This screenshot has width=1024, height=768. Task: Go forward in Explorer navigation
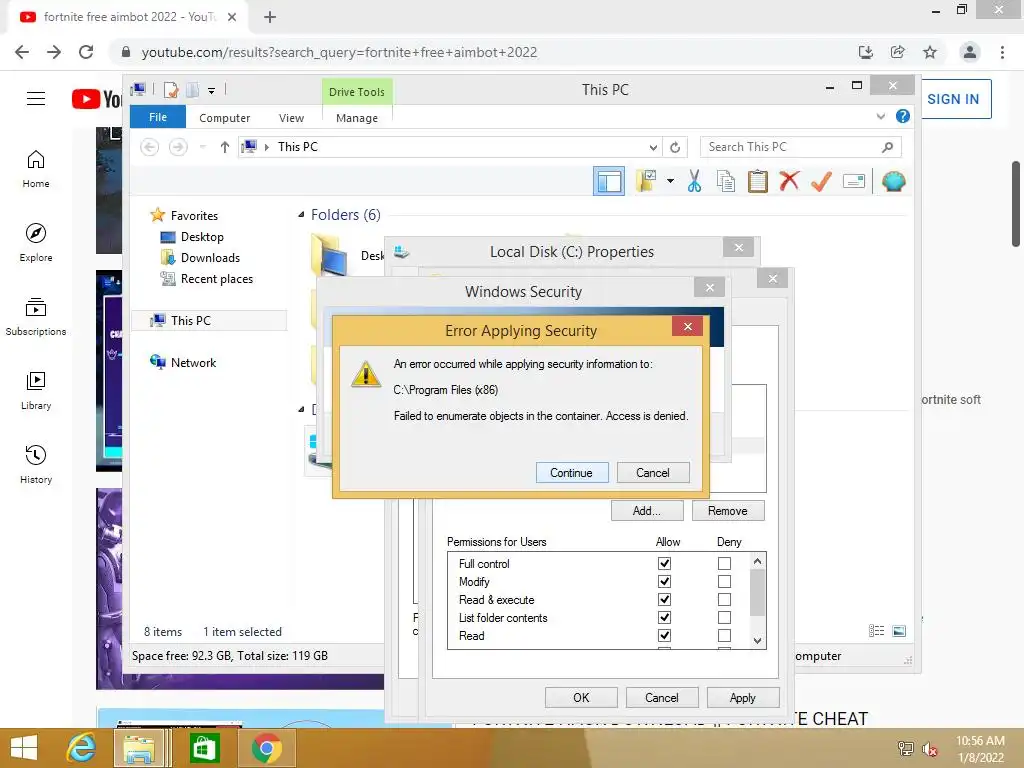pyautogui.click(x=178, y=147)
